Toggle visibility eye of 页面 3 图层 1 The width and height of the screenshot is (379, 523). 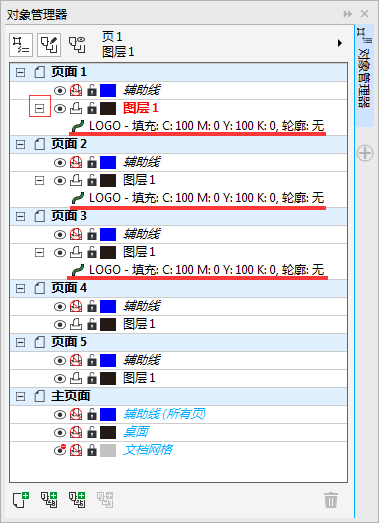(x=60, y=252)
